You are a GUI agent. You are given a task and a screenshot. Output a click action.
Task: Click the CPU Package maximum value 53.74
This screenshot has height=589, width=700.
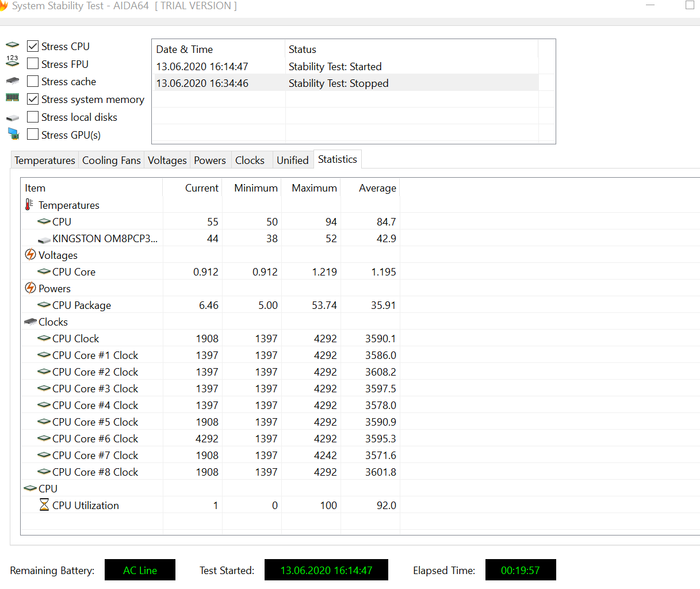pyautogui.click(x=324, y=305)
